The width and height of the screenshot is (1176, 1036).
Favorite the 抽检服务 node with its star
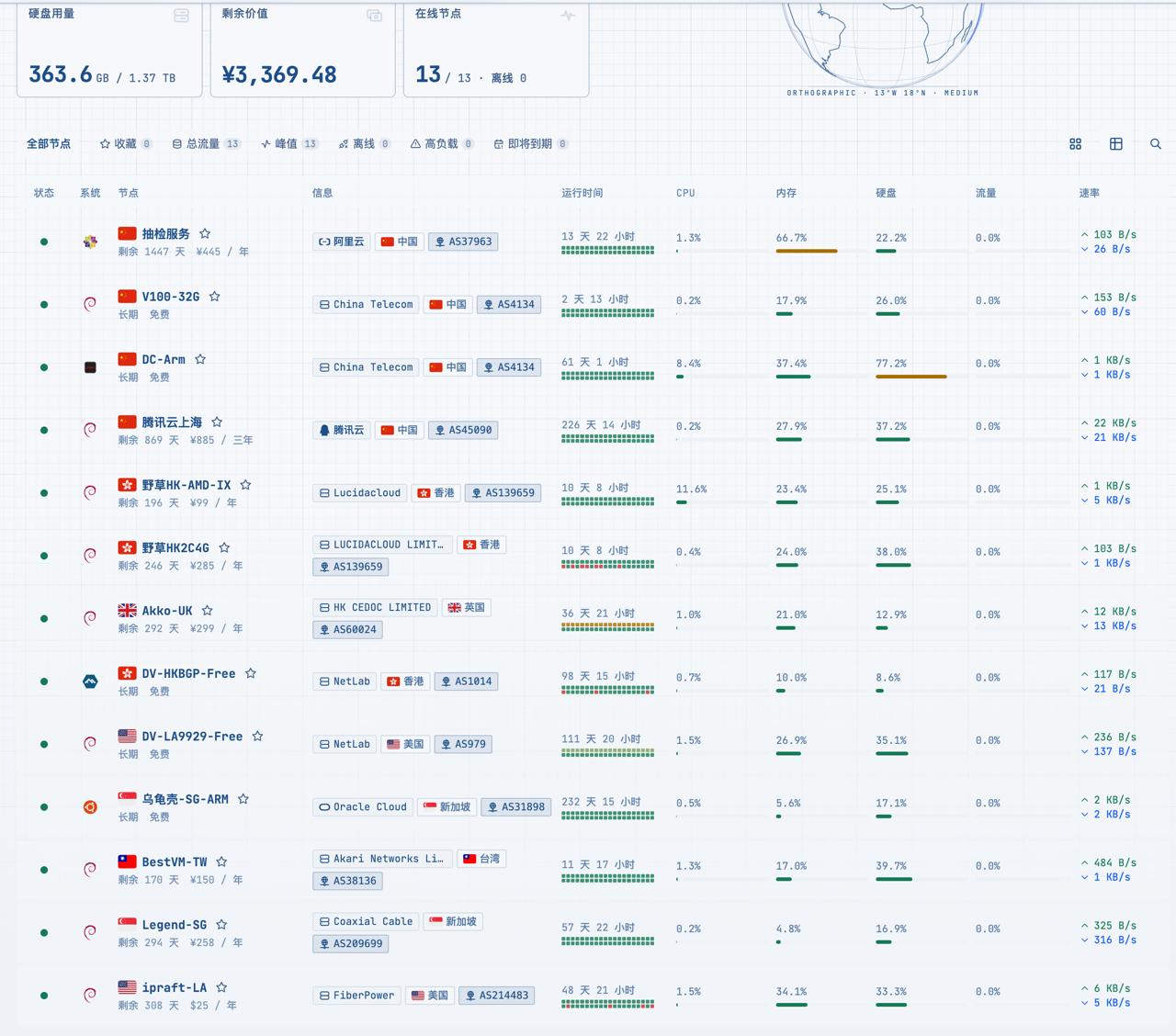point(205,234)
